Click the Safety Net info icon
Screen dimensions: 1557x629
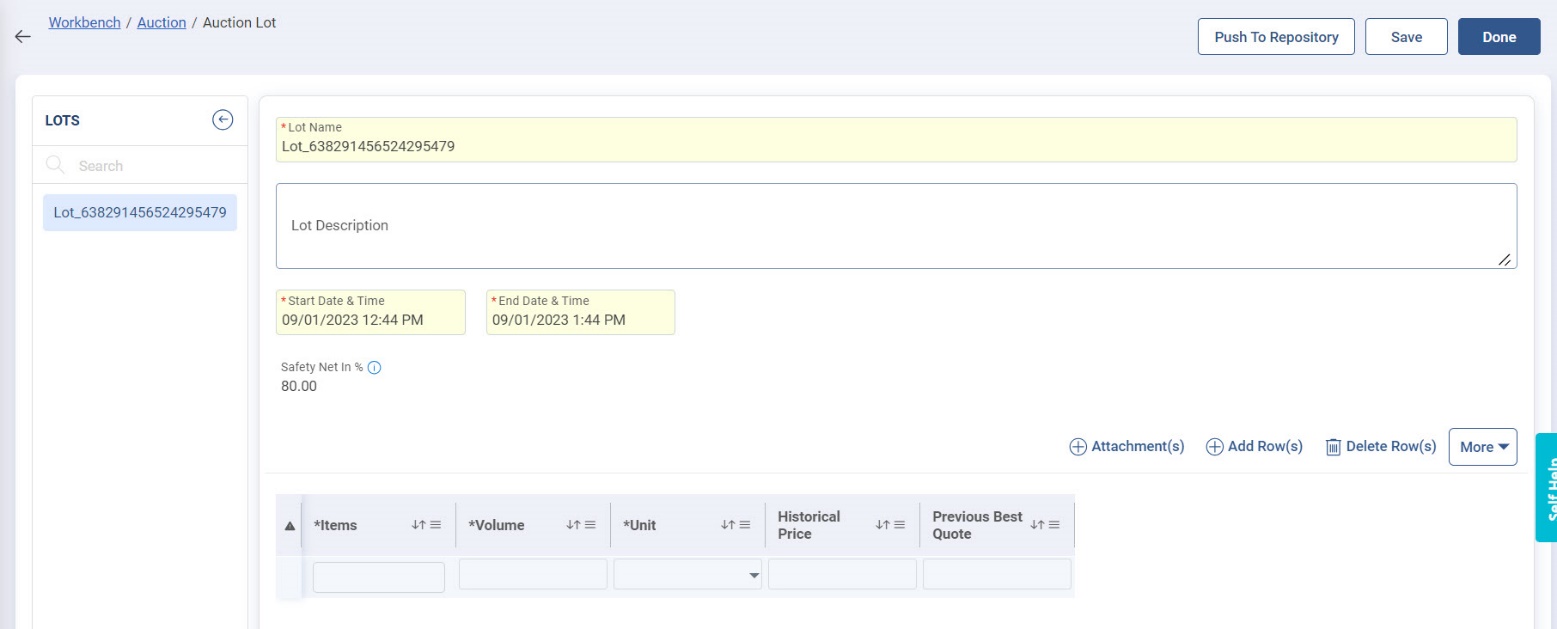click(x=375, y=367)
